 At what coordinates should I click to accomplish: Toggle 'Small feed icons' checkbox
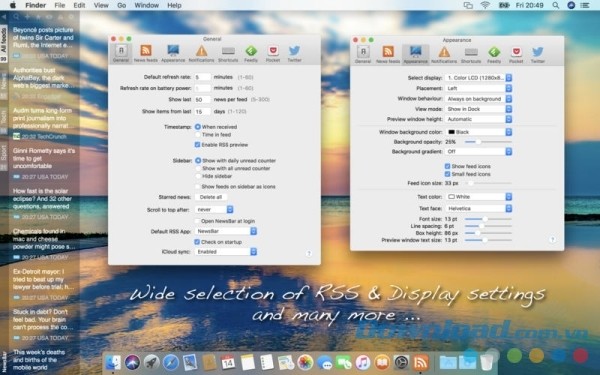tap(447, 174)
